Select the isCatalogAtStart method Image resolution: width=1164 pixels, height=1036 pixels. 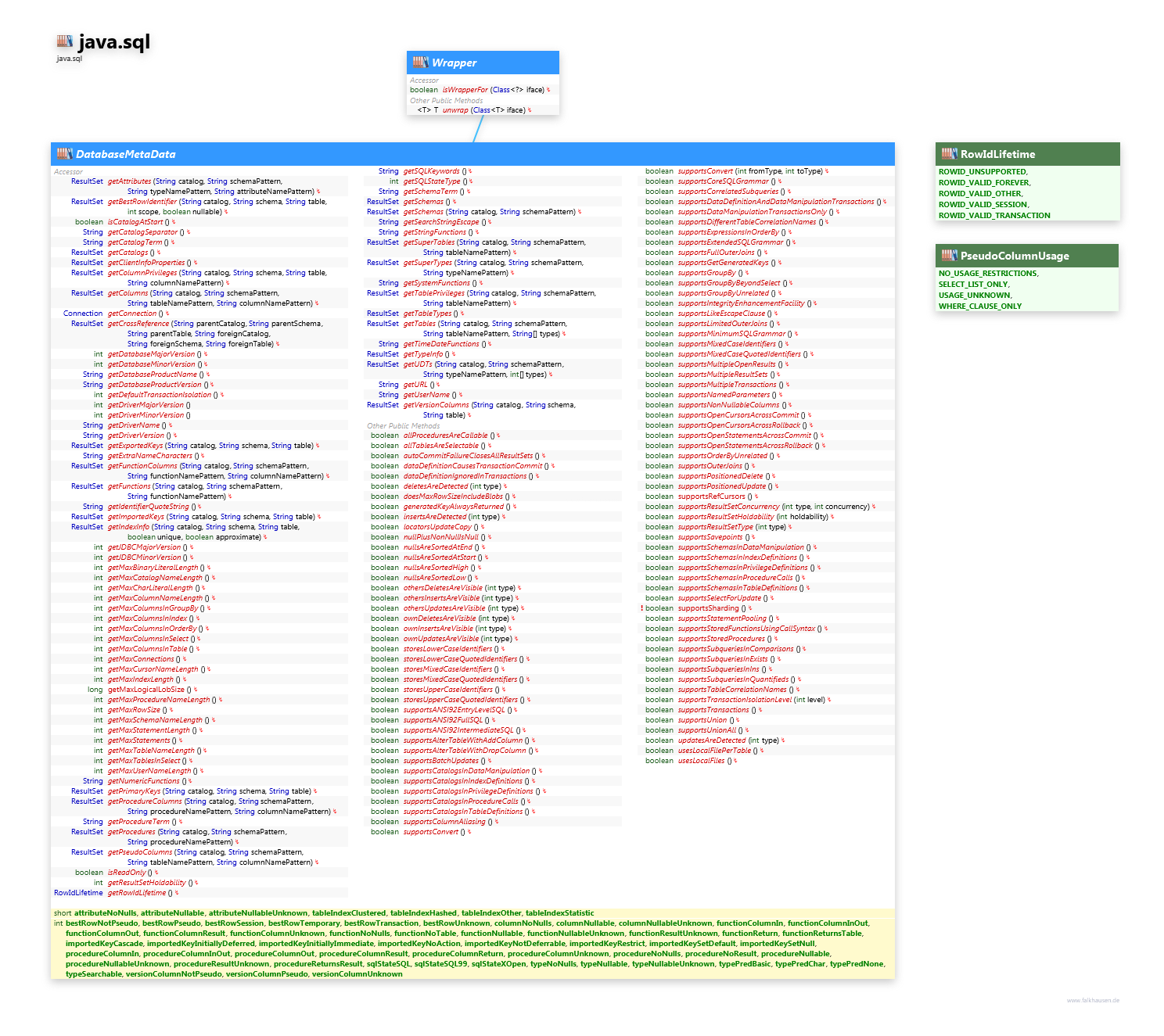[135, 222]
